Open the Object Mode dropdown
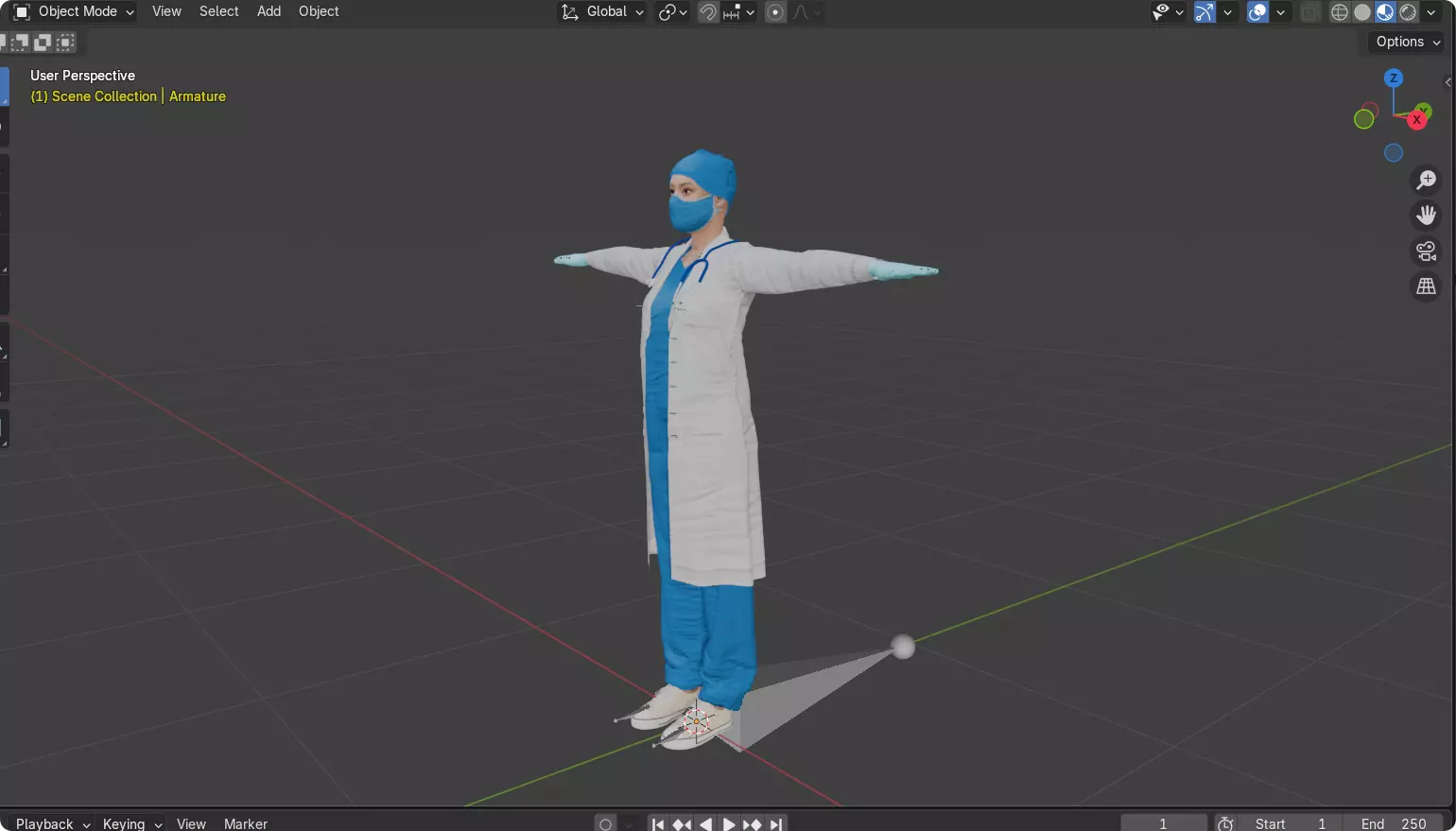Screen dimensions: 1456x831 pyautogui.click(x=74, y=11)
